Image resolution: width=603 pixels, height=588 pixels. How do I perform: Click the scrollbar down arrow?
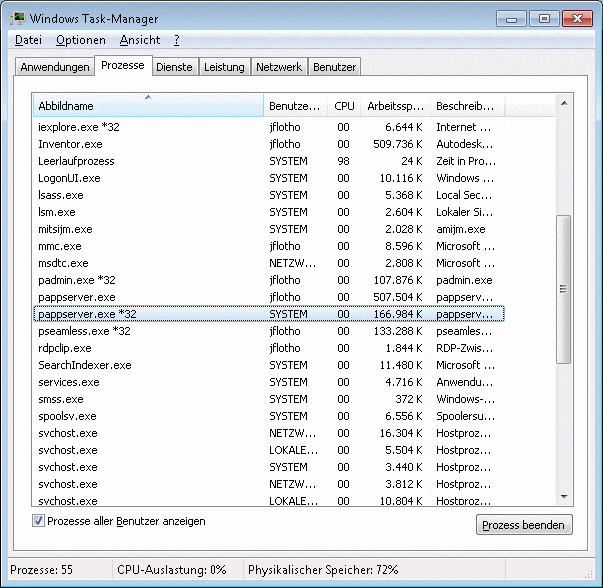564,496
